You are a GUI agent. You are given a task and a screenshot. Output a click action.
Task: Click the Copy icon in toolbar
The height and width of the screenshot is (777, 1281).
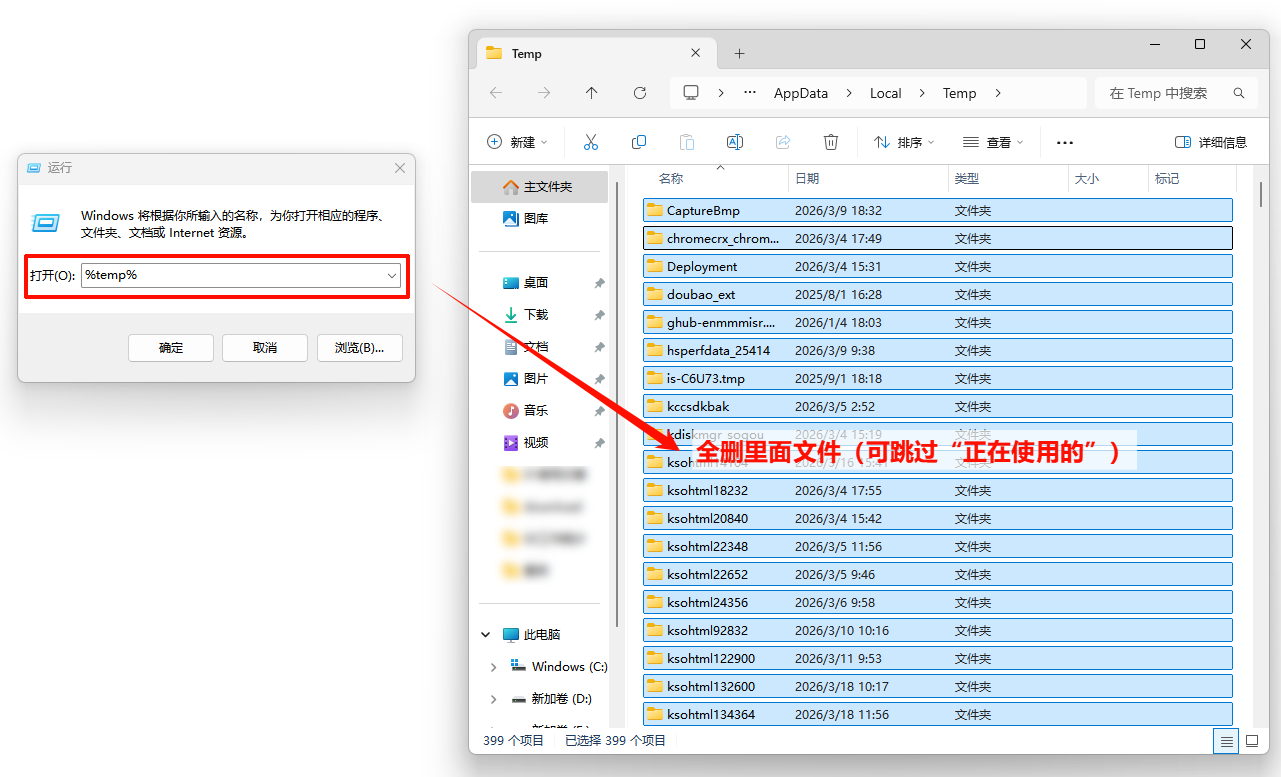pos(639,142)
